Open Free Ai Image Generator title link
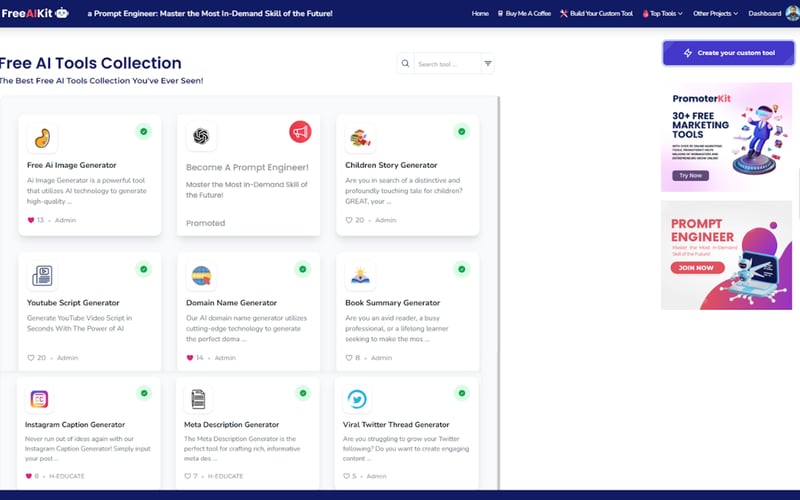 [x=71, y=165]
